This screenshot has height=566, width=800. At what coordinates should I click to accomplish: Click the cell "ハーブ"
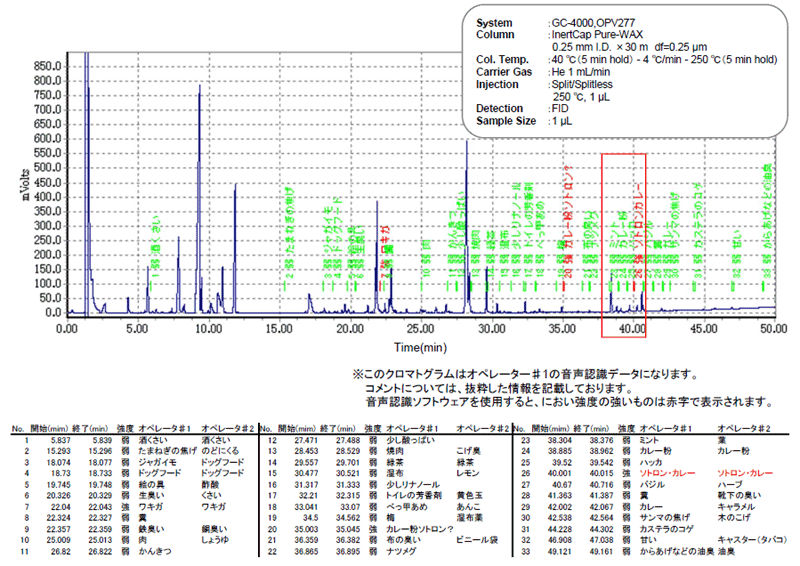pos(729,485)
